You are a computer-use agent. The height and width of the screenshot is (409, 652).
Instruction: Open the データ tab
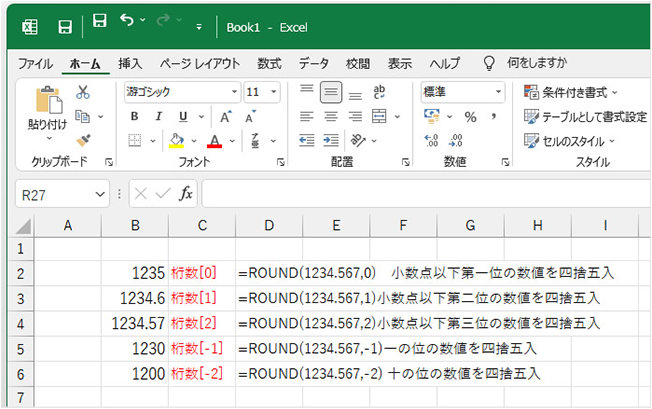coord(314,64)
